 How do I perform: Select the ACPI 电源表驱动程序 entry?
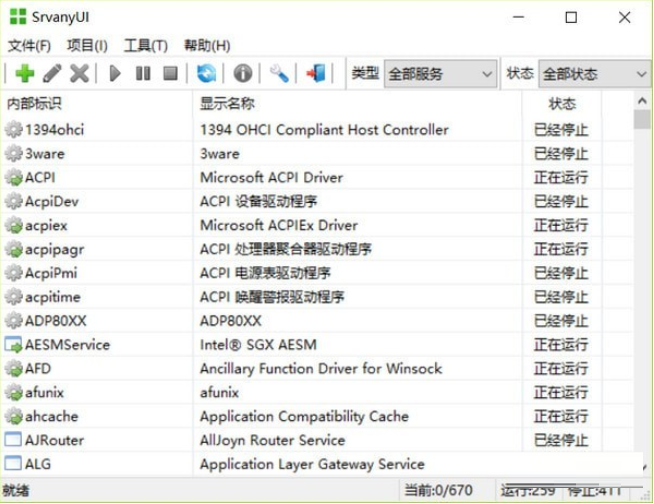pyautogui.click(x=265, y=273)
